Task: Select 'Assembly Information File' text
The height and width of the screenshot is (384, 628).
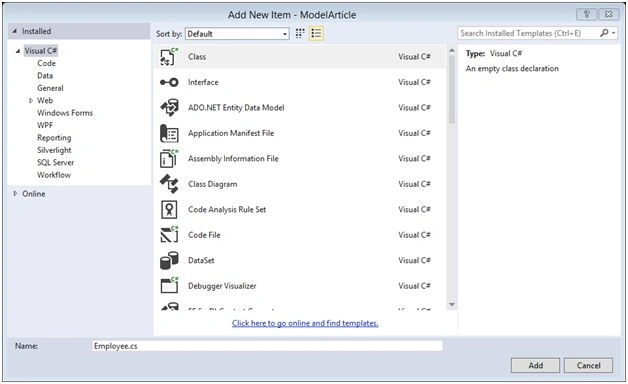Action: [x=233, y=159]
